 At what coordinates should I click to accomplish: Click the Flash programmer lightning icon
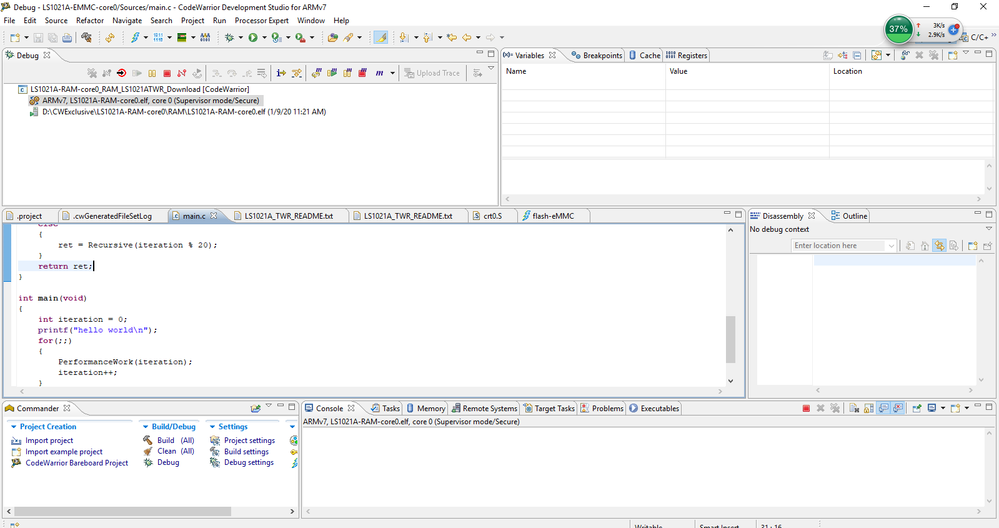(135, 38)
